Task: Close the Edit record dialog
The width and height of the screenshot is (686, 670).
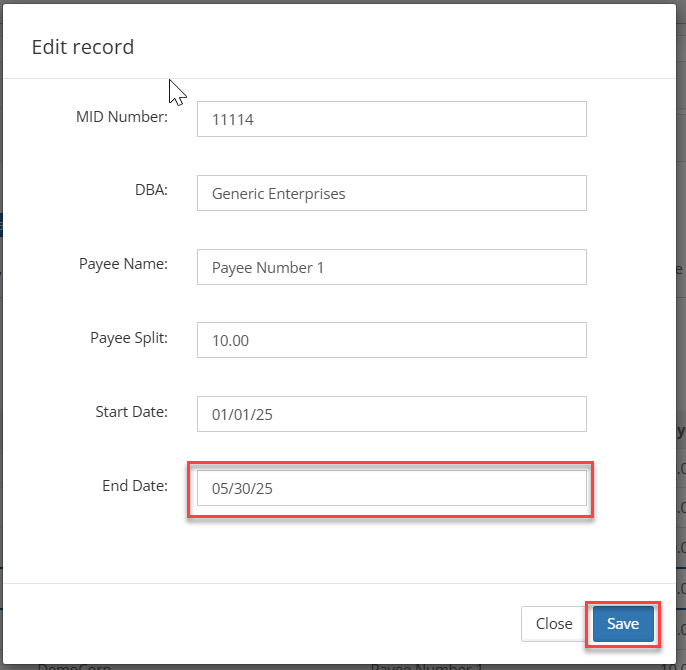Action: (554, 624)
